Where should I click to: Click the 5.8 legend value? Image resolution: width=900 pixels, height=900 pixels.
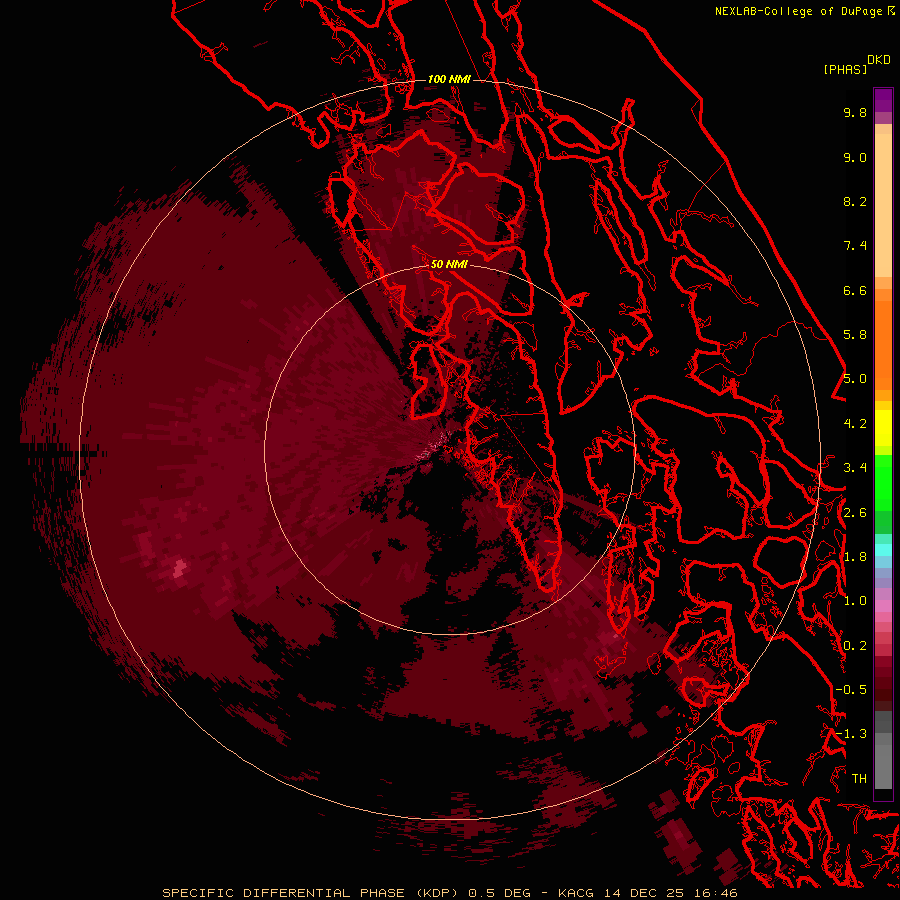(855, 335)
